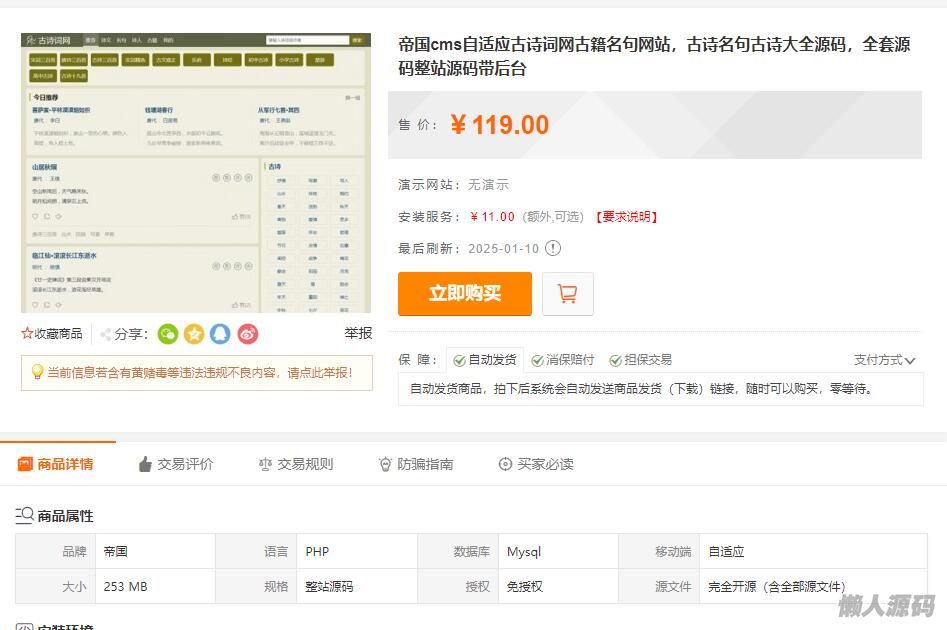The image size is (947, 630).
Task: Click the info icon beside 最后刷新 date
Action: click(x=553, y=248)
